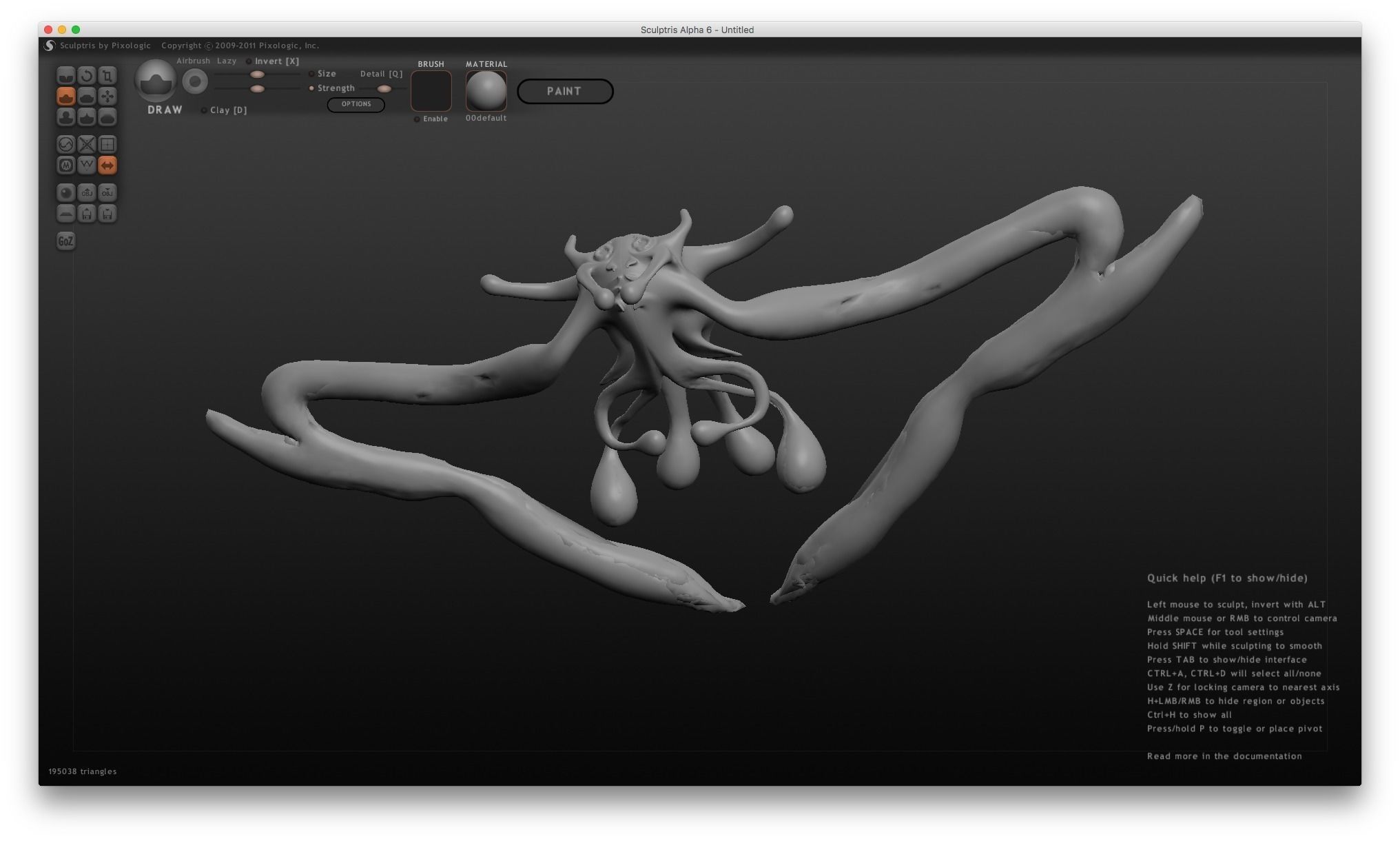Open Read more in the documentation
1400x841 pixels.
pos(1224,756)
